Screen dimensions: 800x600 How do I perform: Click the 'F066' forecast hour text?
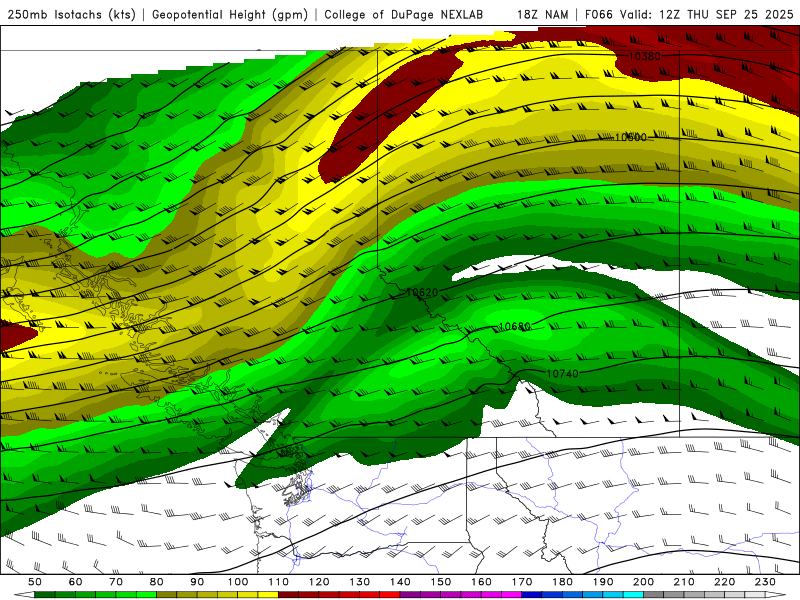tap(598, 14)
